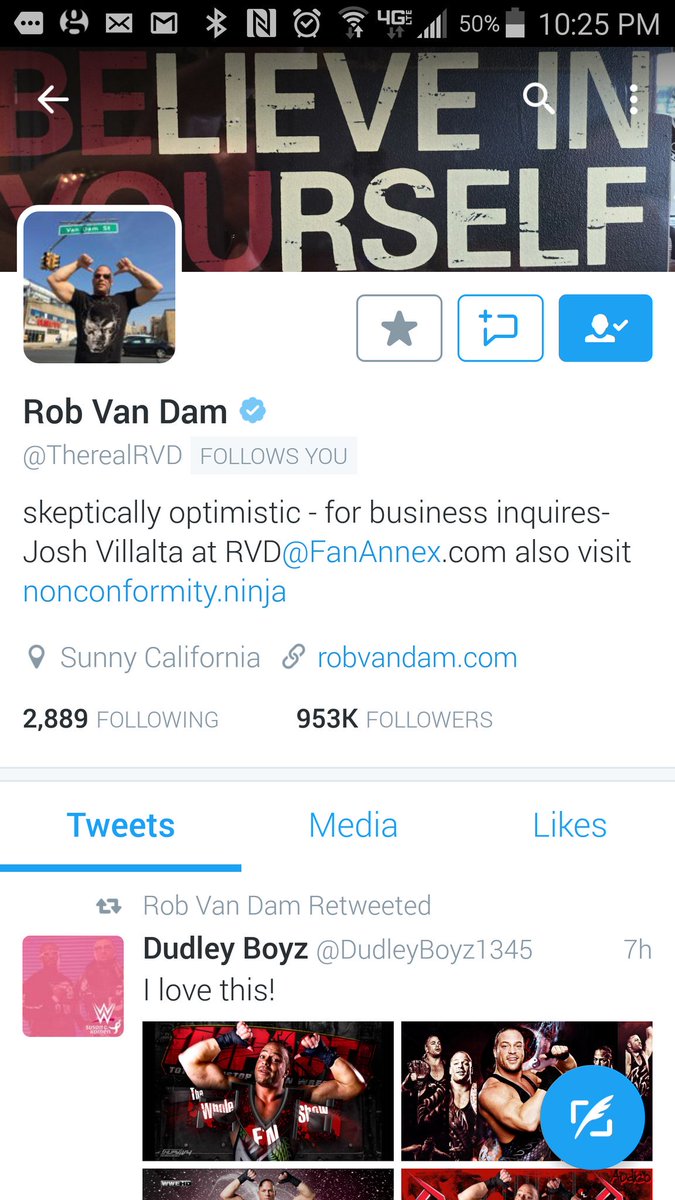Screen dimensions: 675x1200
Task: Open the Dudley Boyz avatar thumbnail
Action: click(x=73, y=986)
